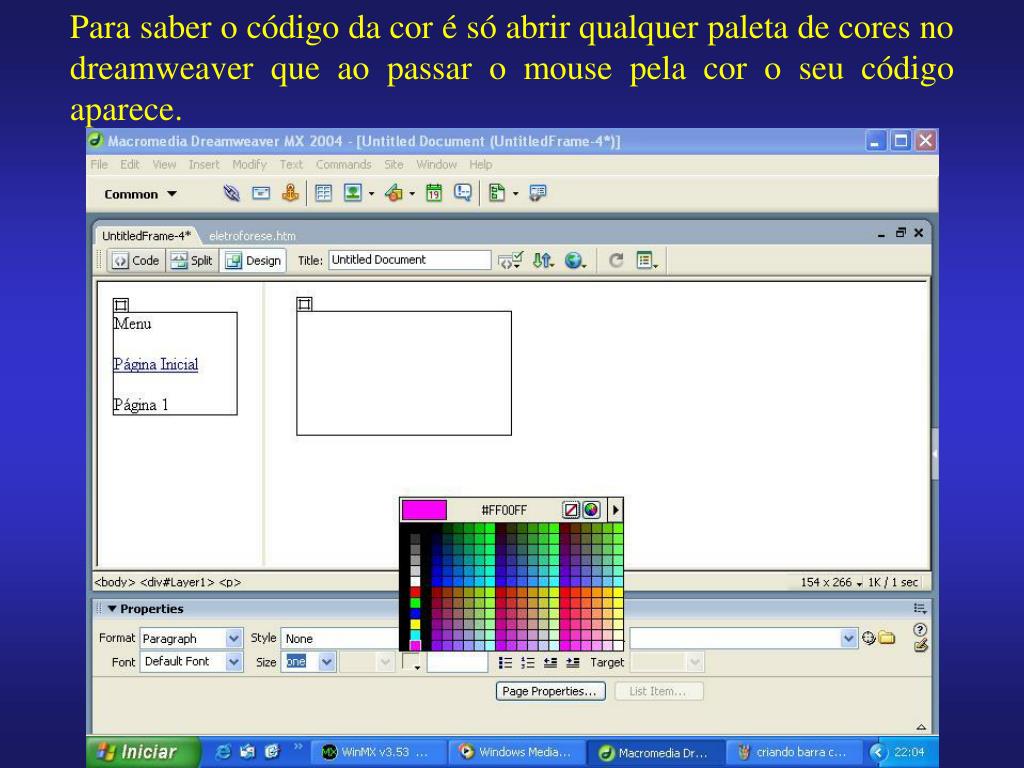Select the <div#Layer1> tag selector
Screen dimensions: 1024x768
[x=177, y=582]
